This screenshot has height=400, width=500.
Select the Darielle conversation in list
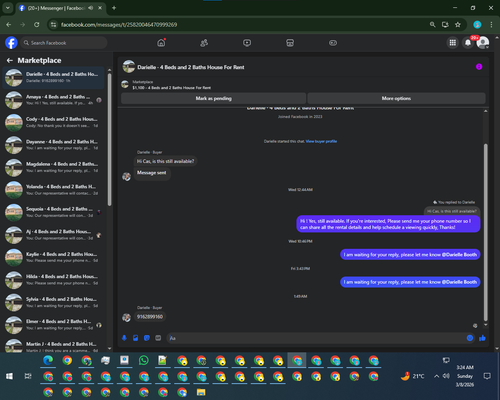tap(53, 77)
